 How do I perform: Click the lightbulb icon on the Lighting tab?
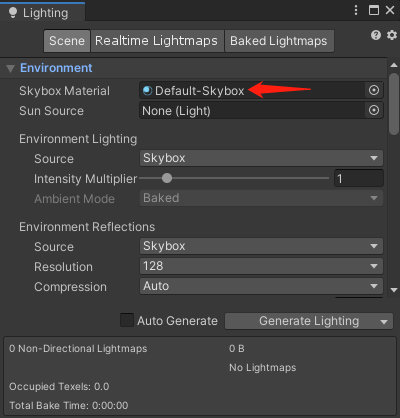coord(13,13)
